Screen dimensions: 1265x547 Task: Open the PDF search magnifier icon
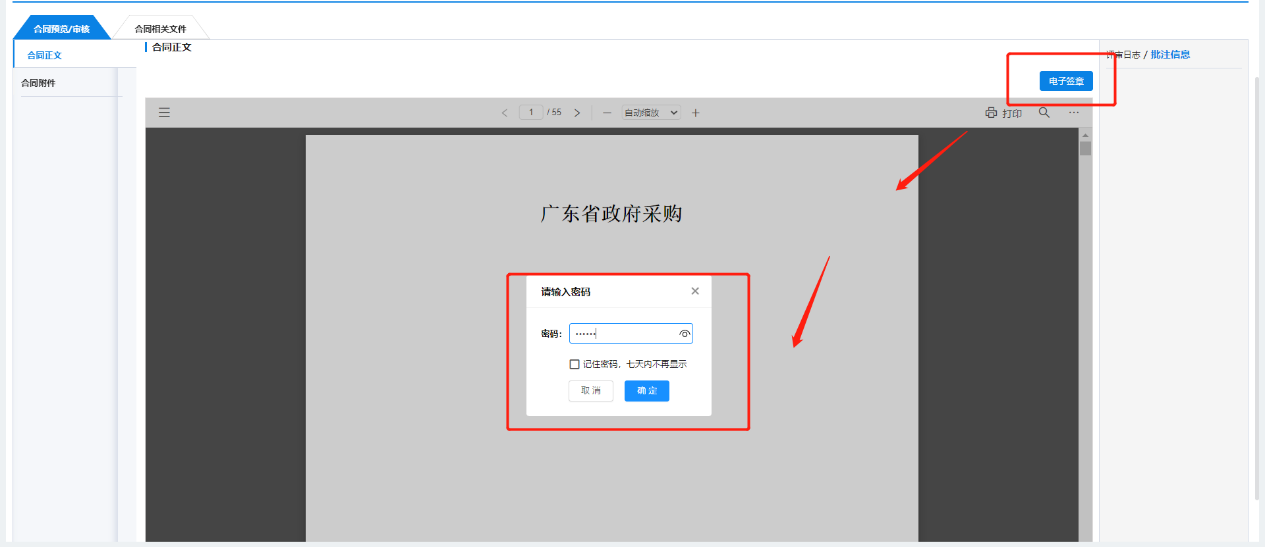pyautogui.click(x=1044, y=113)
